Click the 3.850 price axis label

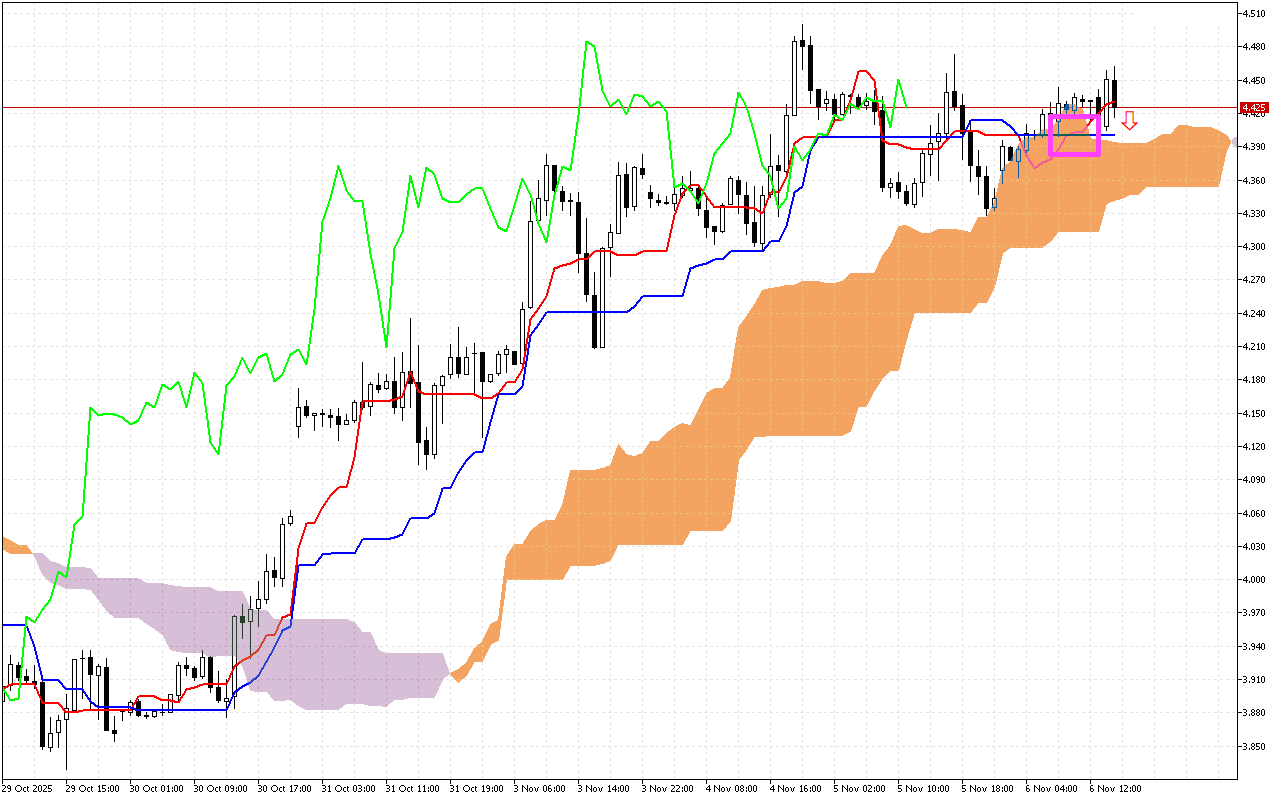(1254, 747)
